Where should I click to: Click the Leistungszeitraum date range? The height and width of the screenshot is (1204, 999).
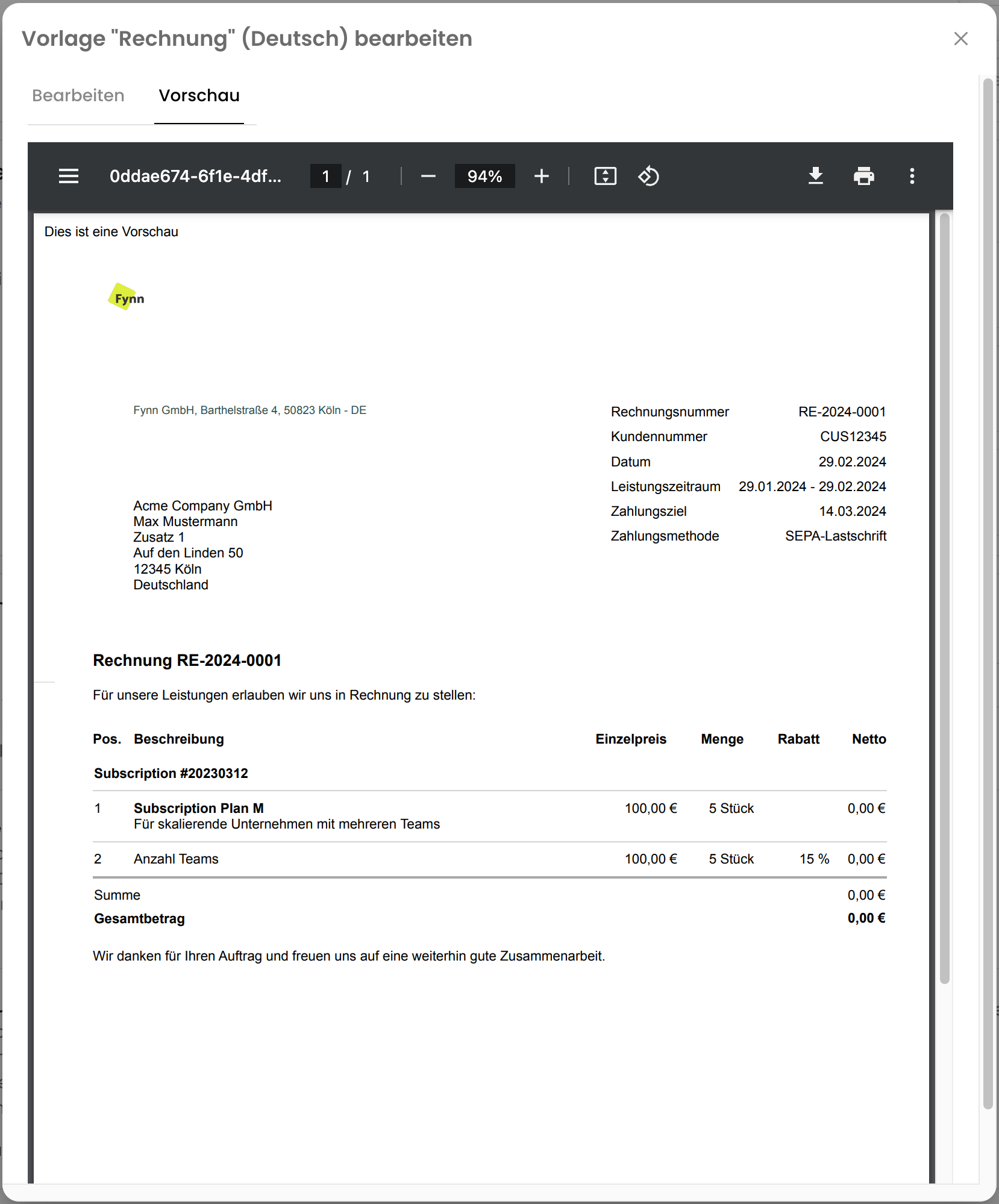pos(813,487)
